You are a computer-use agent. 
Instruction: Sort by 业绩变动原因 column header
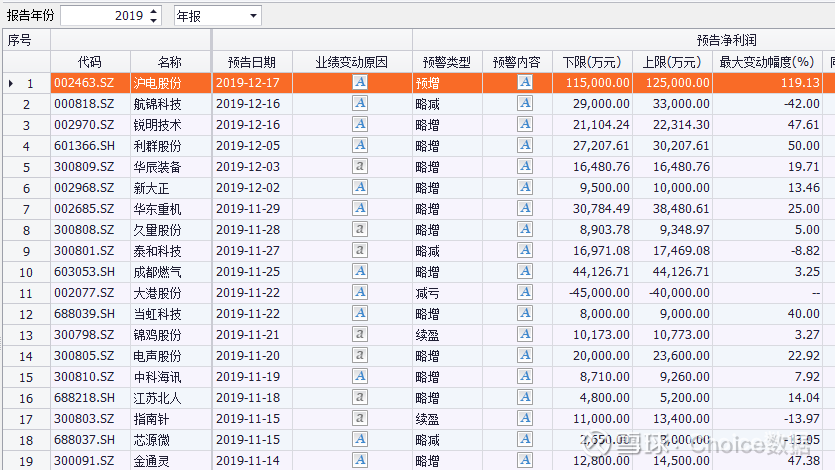(x=352, y=62)
